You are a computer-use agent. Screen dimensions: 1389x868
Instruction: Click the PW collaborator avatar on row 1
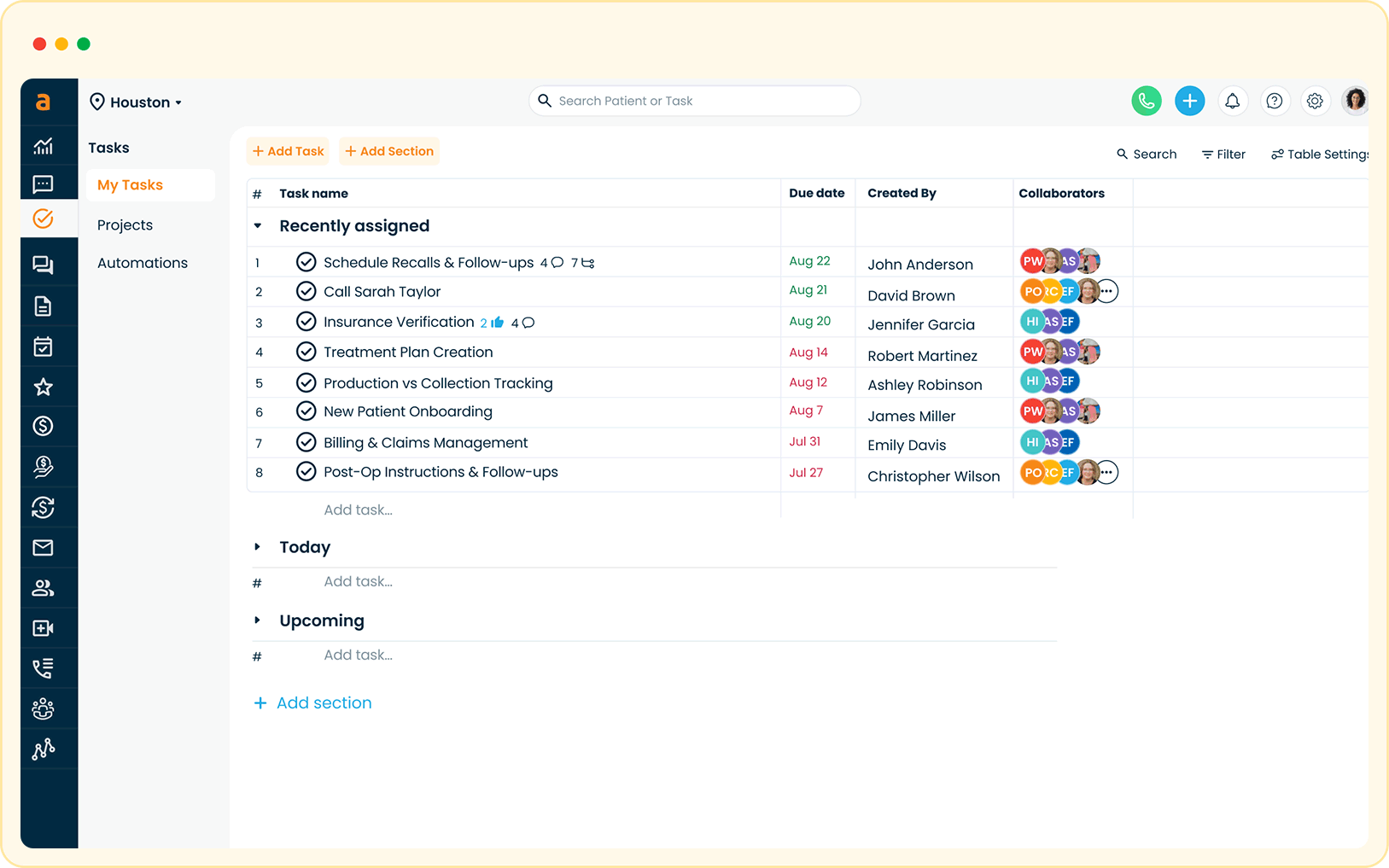(x=1031, y=261)
